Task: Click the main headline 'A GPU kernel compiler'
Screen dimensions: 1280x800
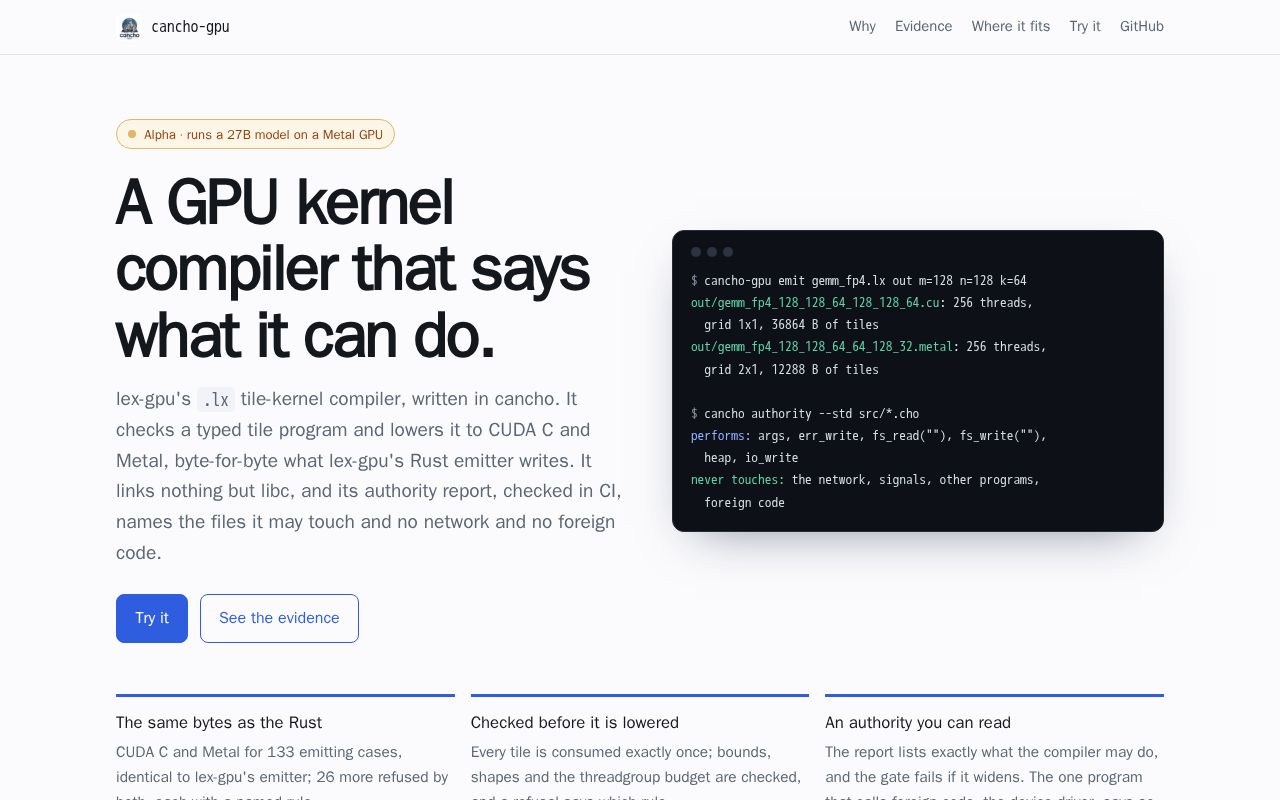Action: 353,269
